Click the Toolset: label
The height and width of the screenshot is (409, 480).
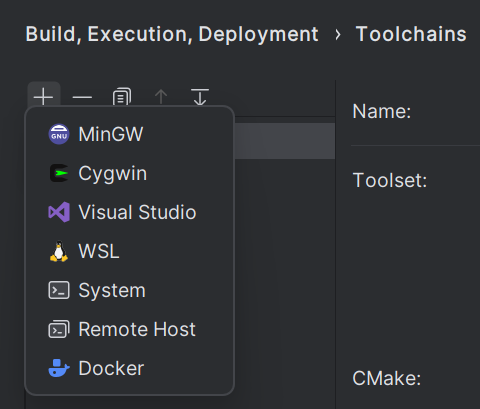(x=390, y=180)
